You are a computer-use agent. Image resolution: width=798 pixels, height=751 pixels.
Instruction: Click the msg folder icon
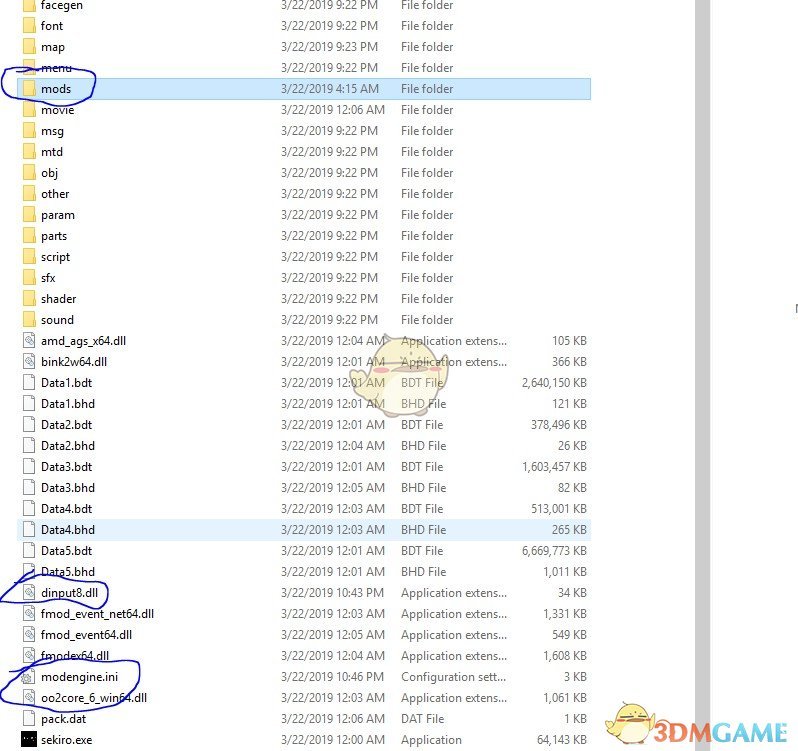point(29,131)
